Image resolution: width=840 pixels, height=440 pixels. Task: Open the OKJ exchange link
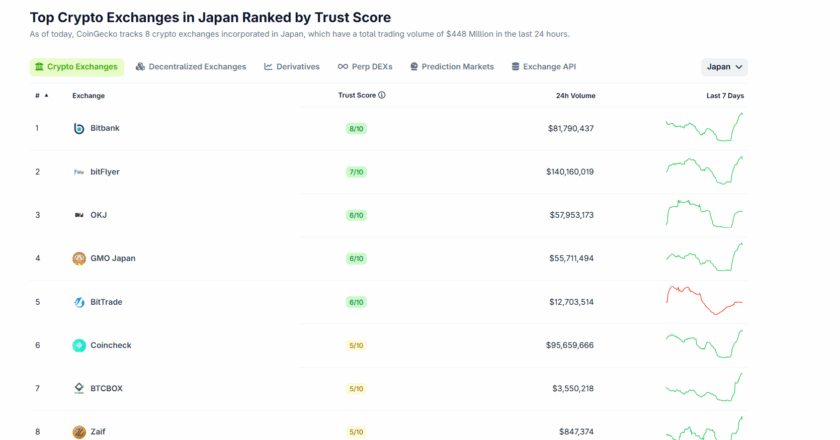pos(99,215)
